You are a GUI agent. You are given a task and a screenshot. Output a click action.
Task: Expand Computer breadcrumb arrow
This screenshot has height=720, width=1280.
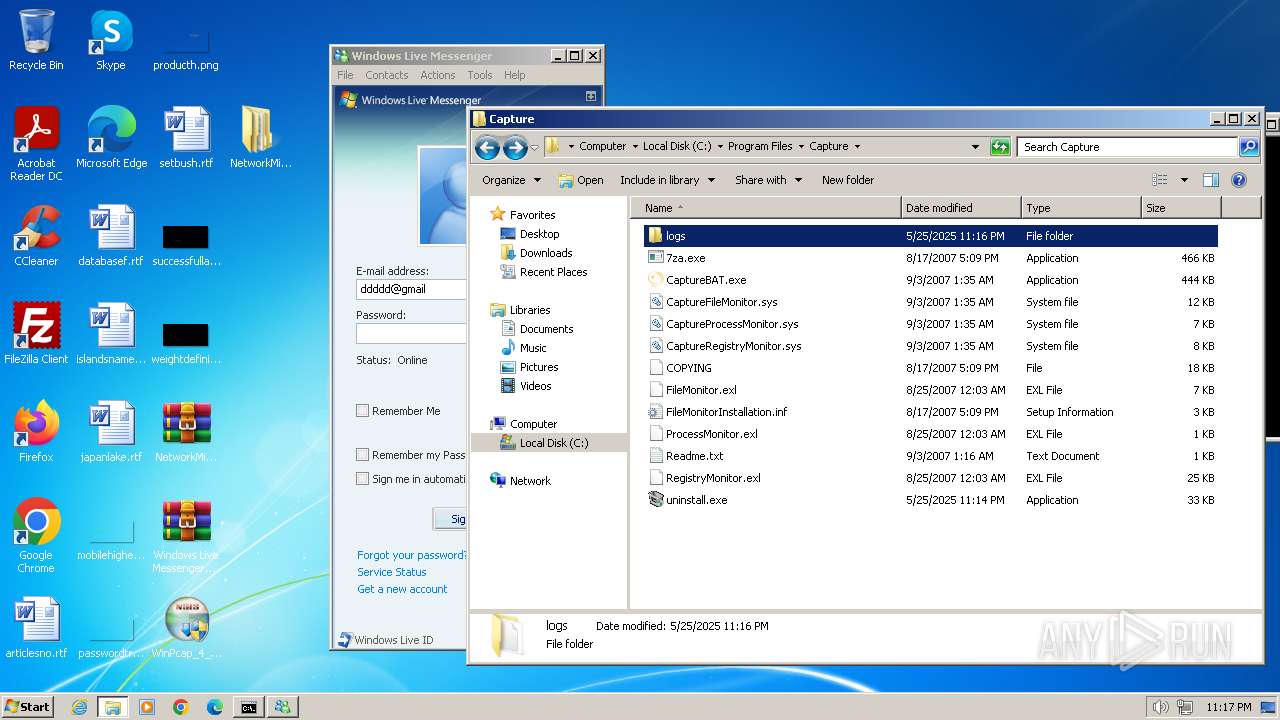635,146
